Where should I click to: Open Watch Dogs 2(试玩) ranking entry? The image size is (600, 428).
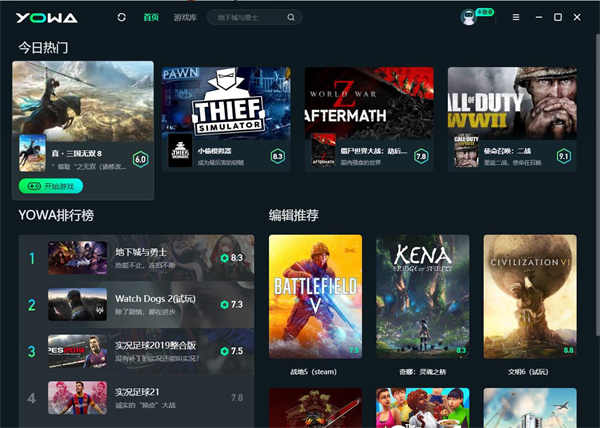click(x=136, y=304)
